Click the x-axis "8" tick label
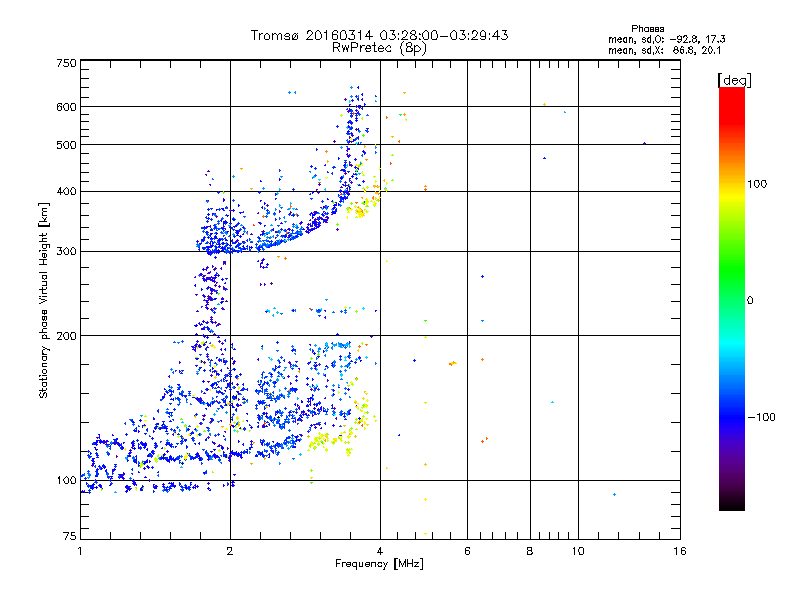 click(530, 551)
